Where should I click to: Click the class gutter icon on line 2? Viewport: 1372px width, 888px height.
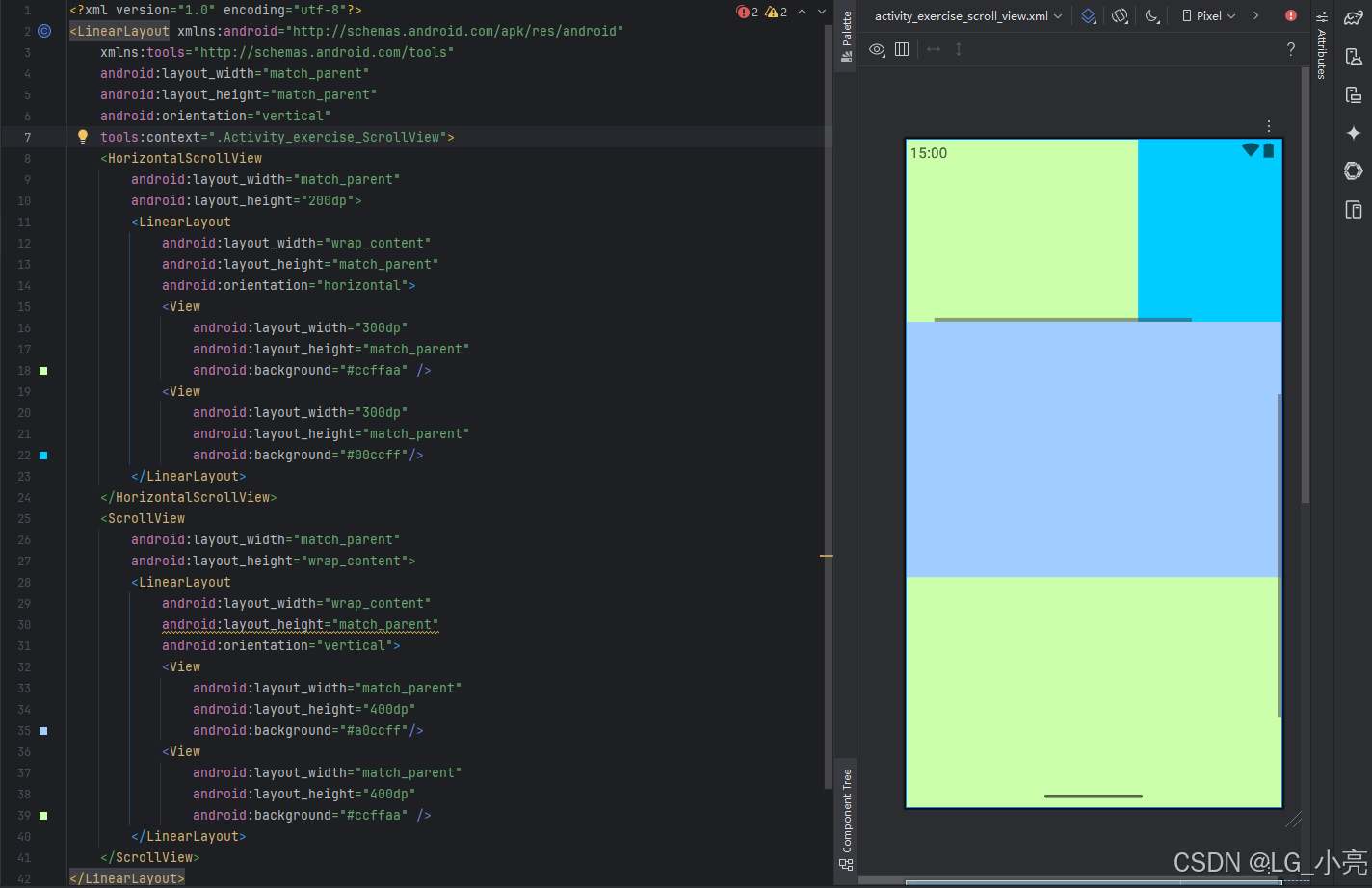coord(44,31)
